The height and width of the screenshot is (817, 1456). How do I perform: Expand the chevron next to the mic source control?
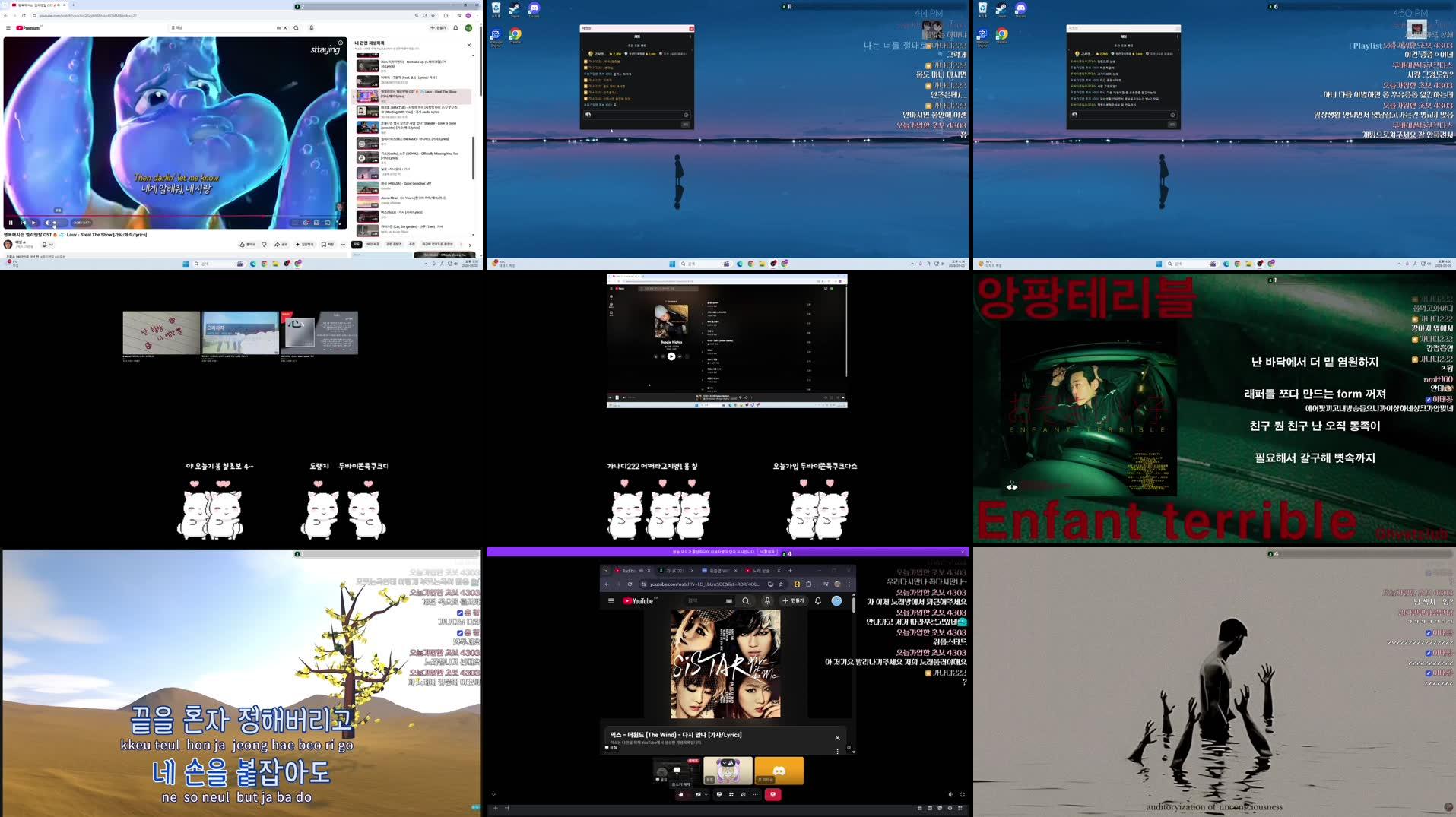706,795
